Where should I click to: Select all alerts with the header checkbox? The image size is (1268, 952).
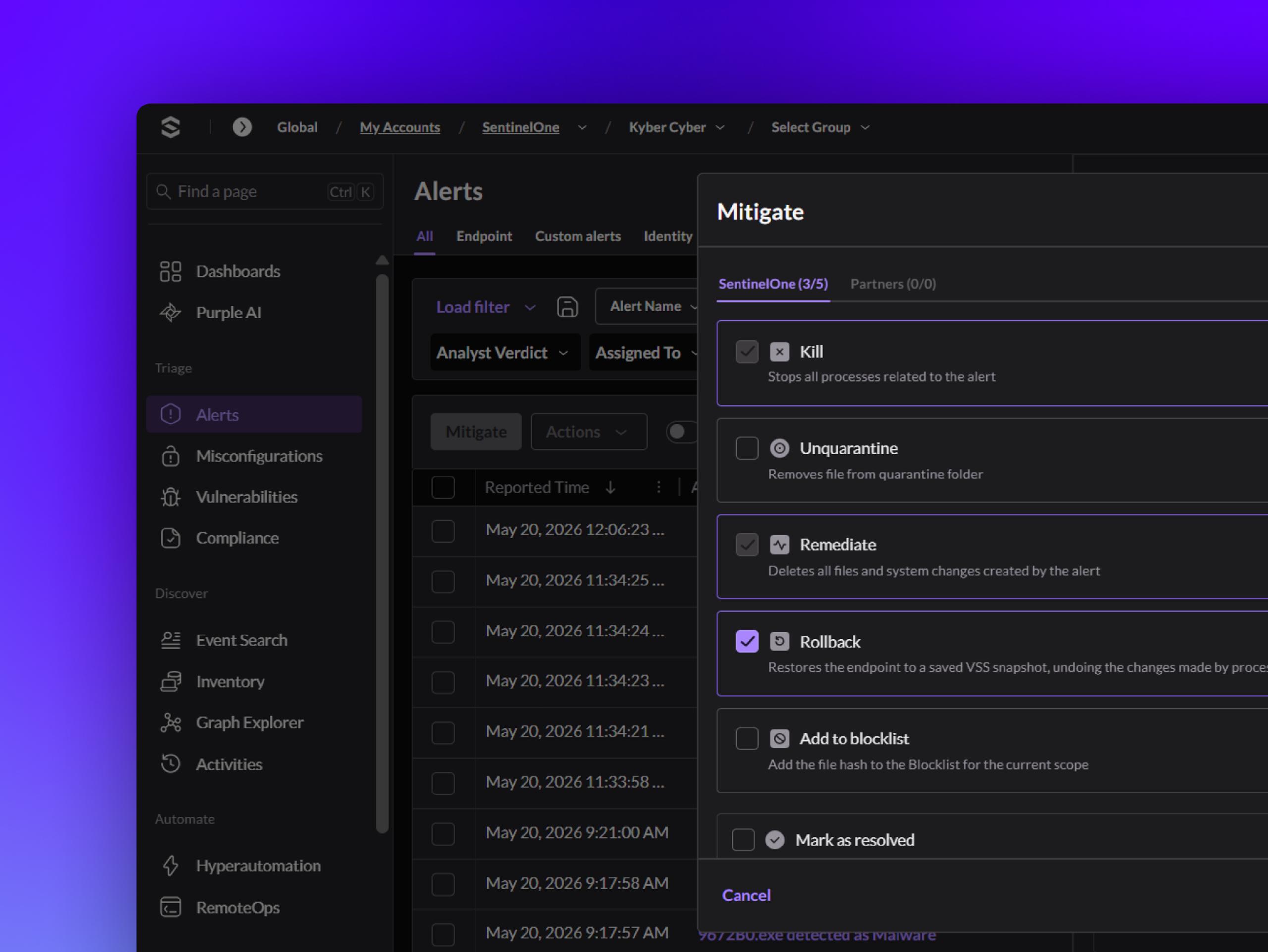point(443,487)
